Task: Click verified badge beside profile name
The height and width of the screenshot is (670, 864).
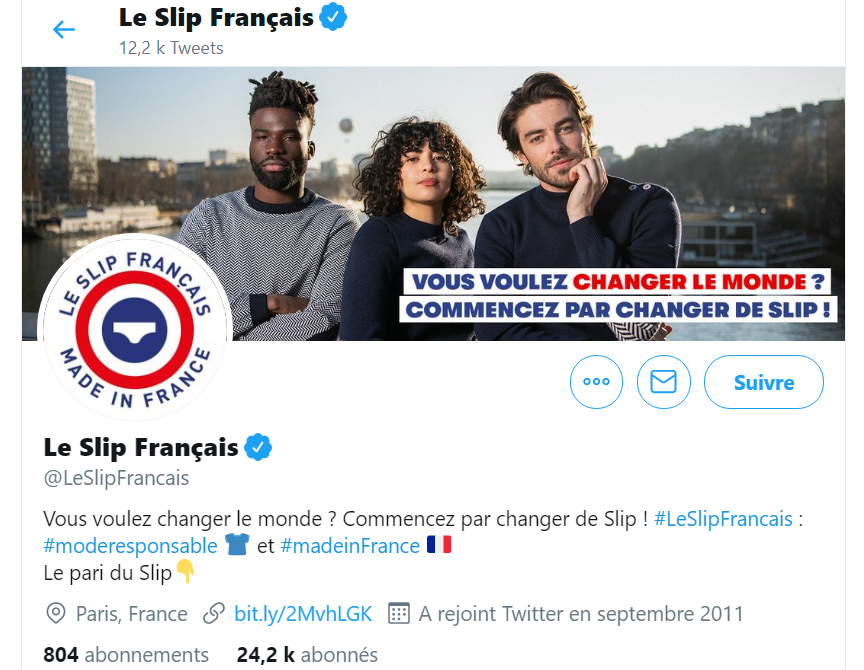Action: 258,447
